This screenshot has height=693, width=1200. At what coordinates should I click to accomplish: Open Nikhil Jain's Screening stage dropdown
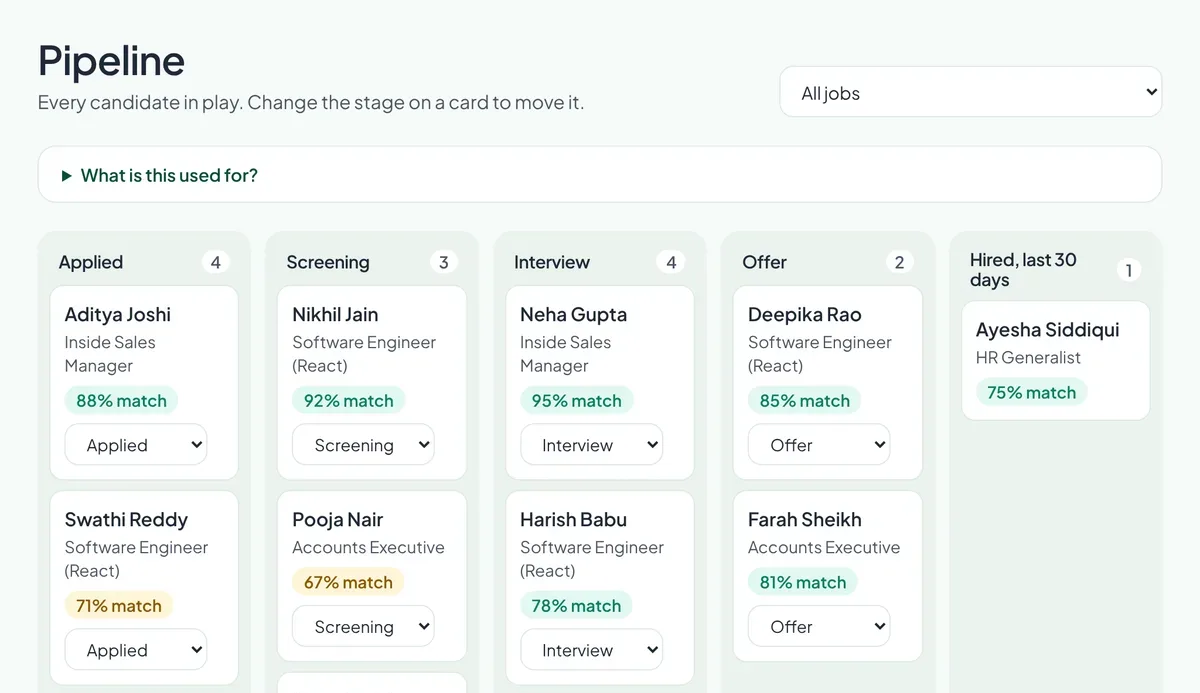pyautogui.click(x=363, y=445)
